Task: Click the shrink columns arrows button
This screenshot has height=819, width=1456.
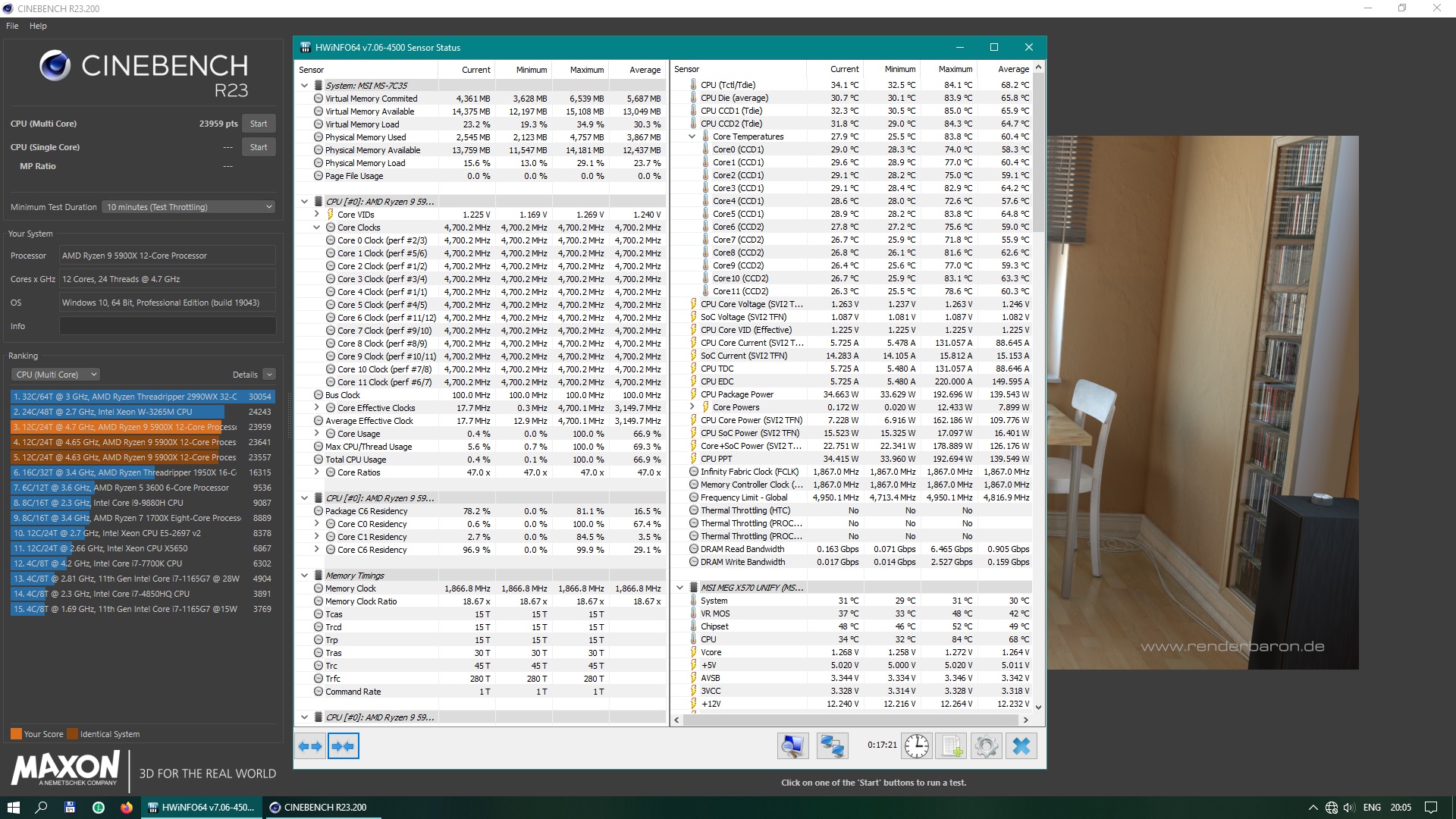Action: tap(344, 746)
